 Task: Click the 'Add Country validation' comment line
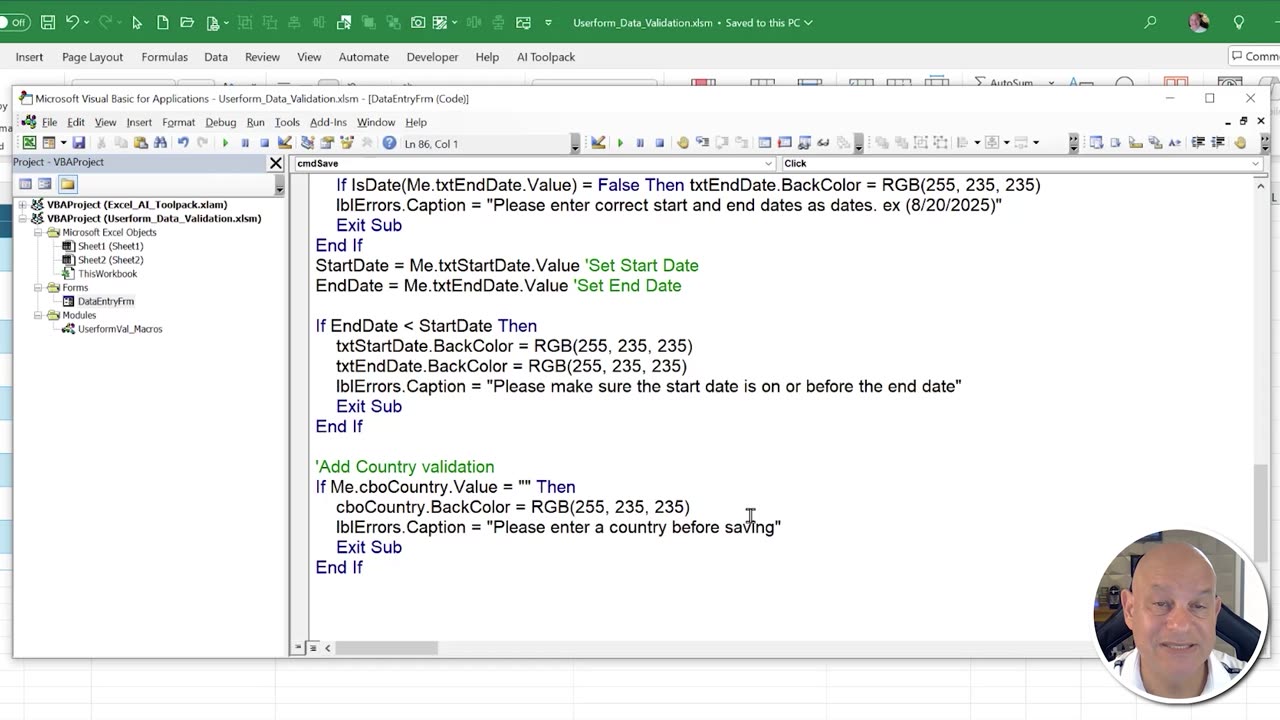click(x=405, y=467)
